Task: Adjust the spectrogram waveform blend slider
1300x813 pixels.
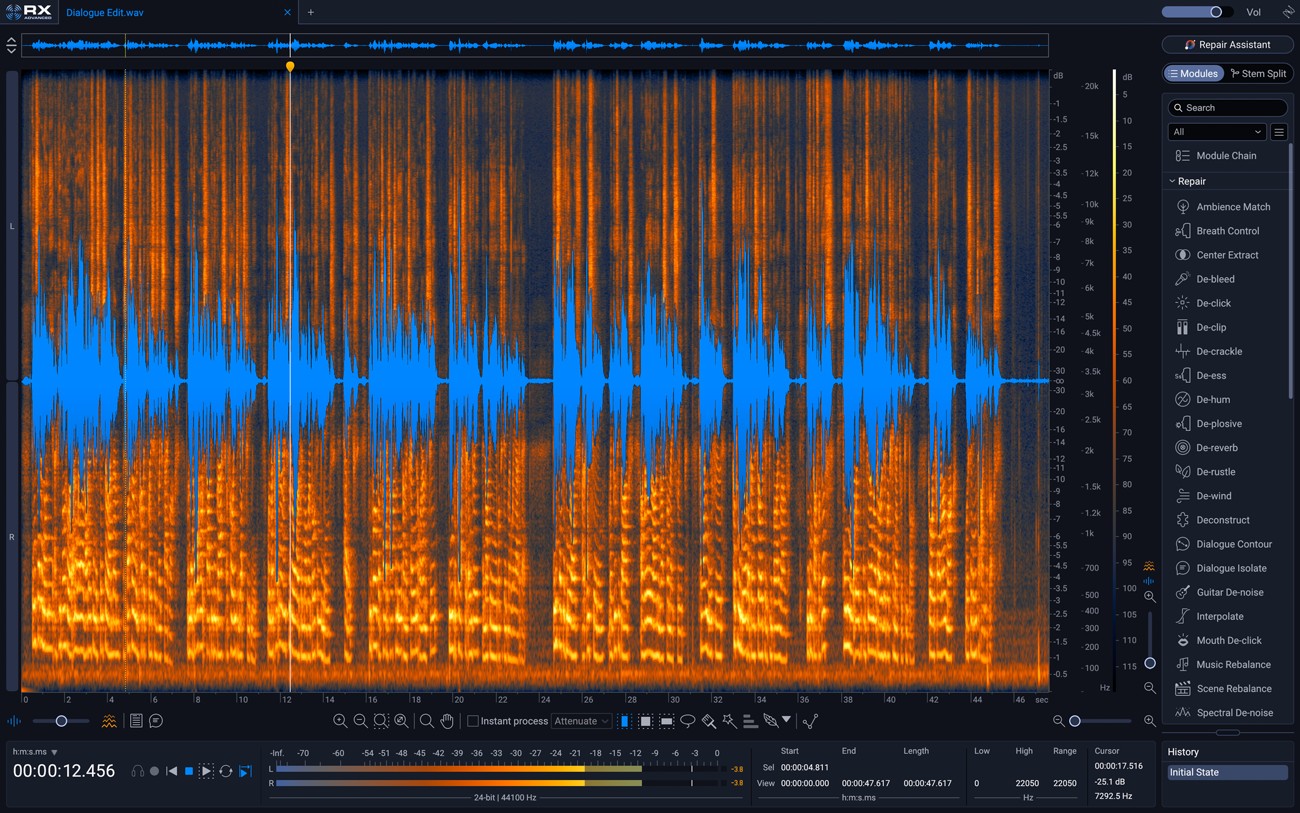Action: click(x=60, y=720)
